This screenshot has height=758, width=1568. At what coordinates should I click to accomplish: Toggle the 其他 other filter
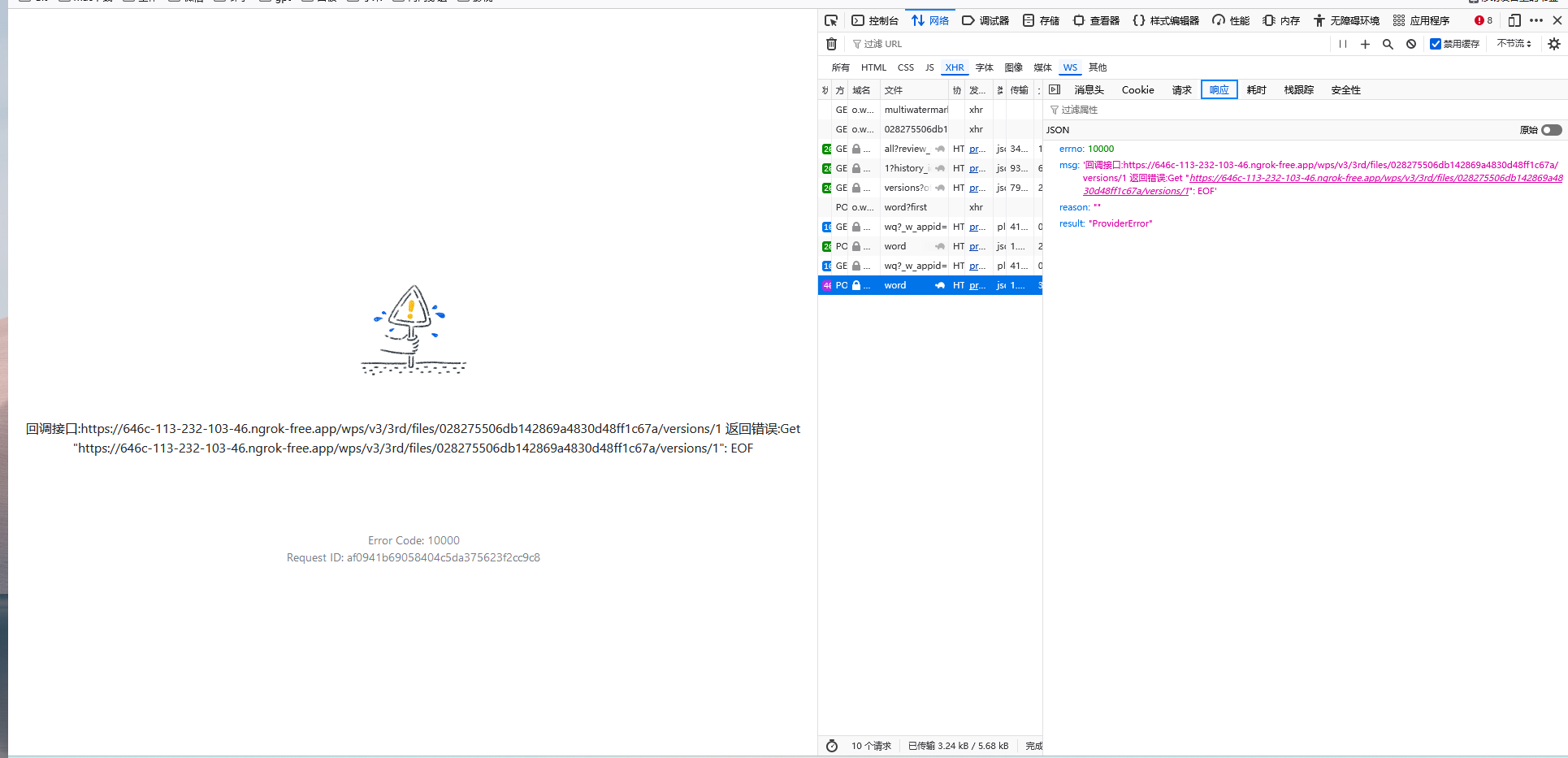[x=1098, y=67]
